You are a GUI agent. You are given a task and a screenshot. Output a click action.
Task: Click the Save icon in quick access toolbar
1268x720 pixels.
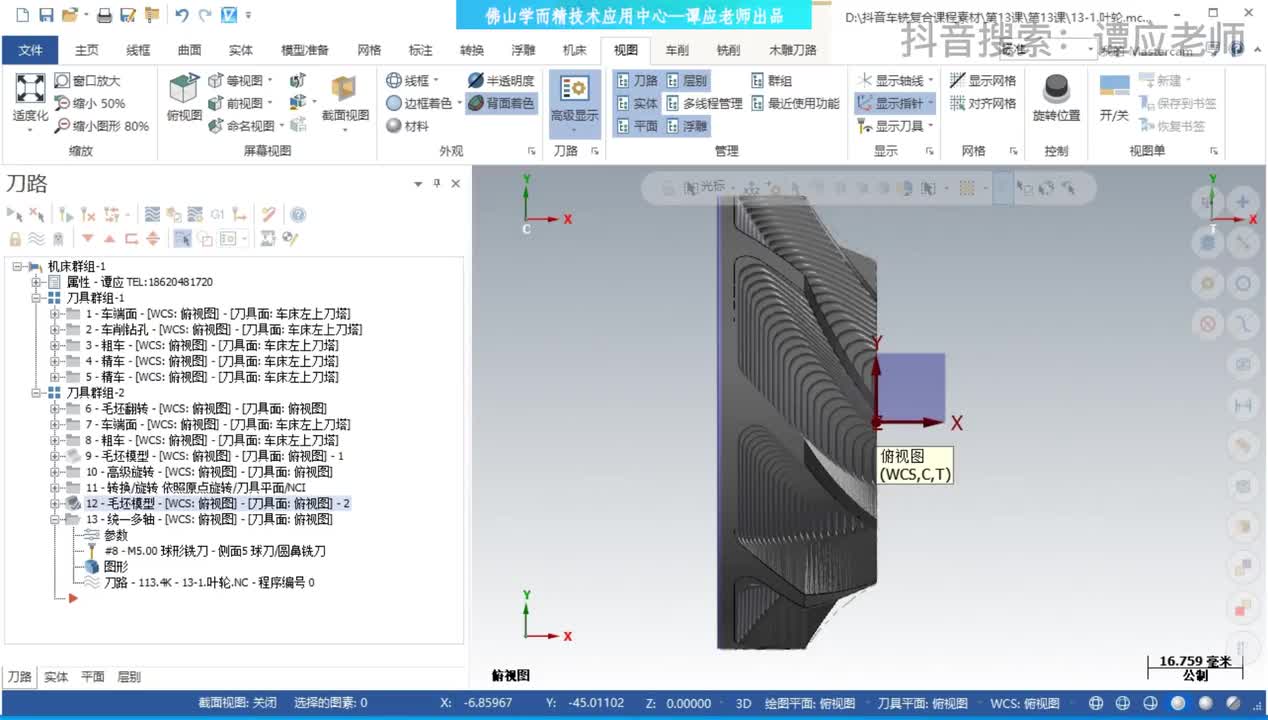46,15
